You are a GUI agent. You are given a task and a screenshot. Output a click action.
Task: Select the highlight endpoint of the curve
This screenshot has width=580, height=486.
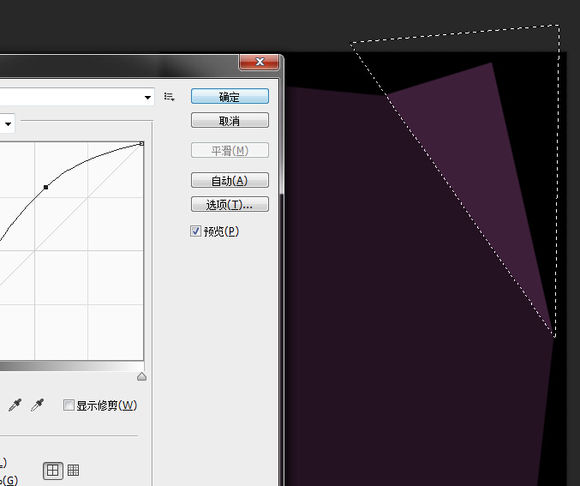pos(142,143)
